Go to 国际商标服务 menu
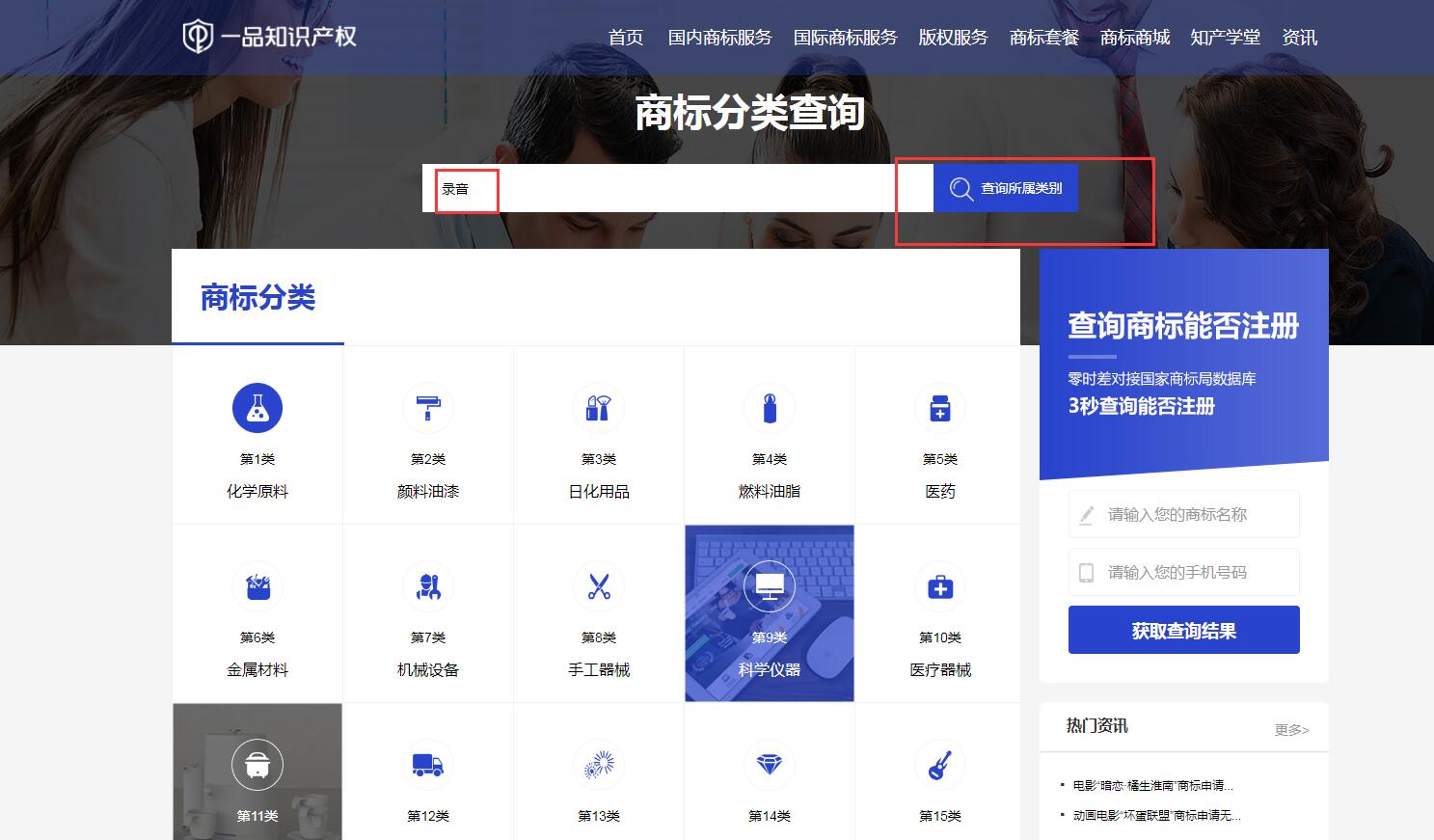Screen dimensions: 1434x840 [x=846, y=38]
